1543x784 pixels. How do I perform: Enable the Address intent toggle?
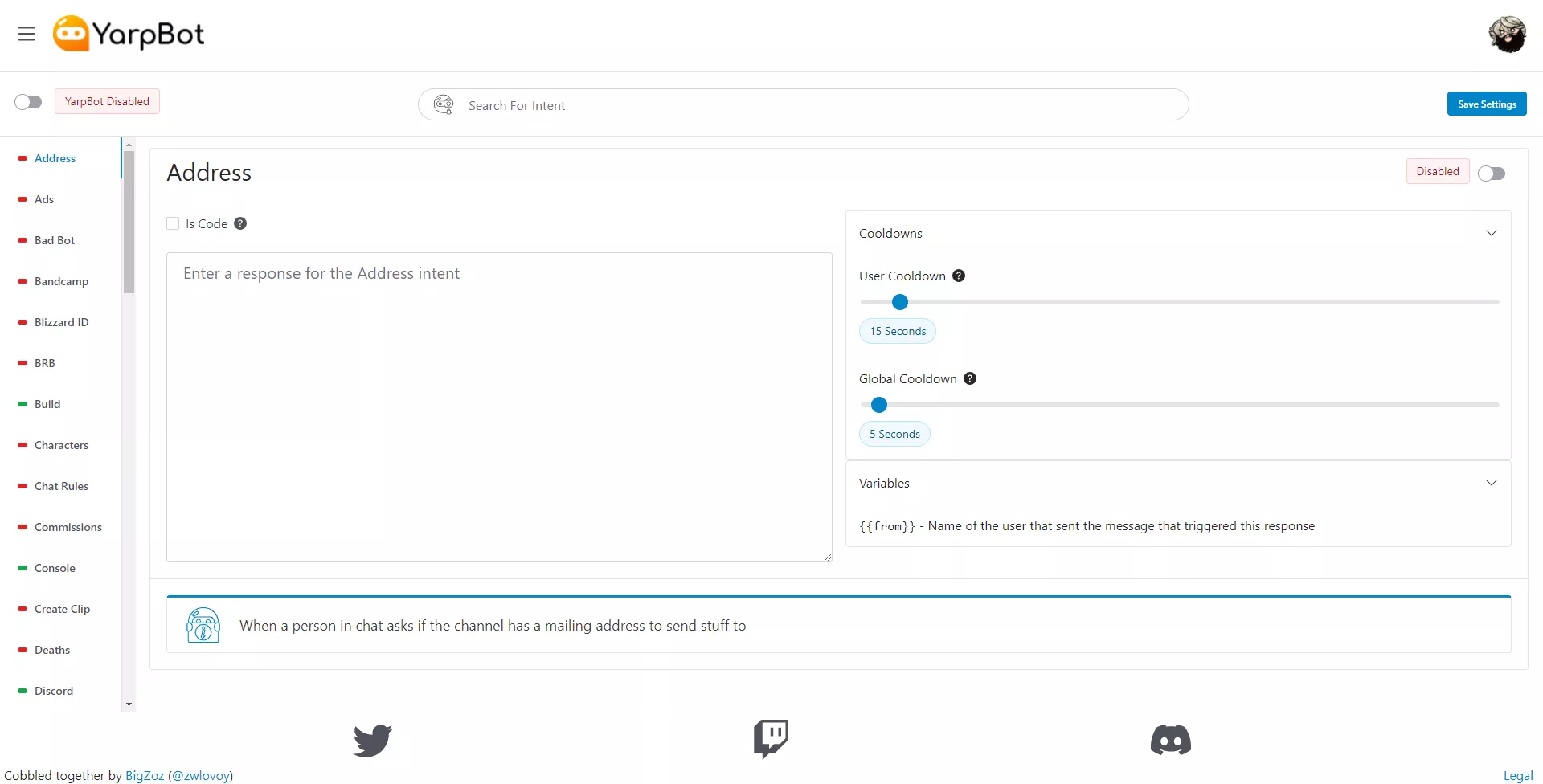click(x=1492, y=173)
